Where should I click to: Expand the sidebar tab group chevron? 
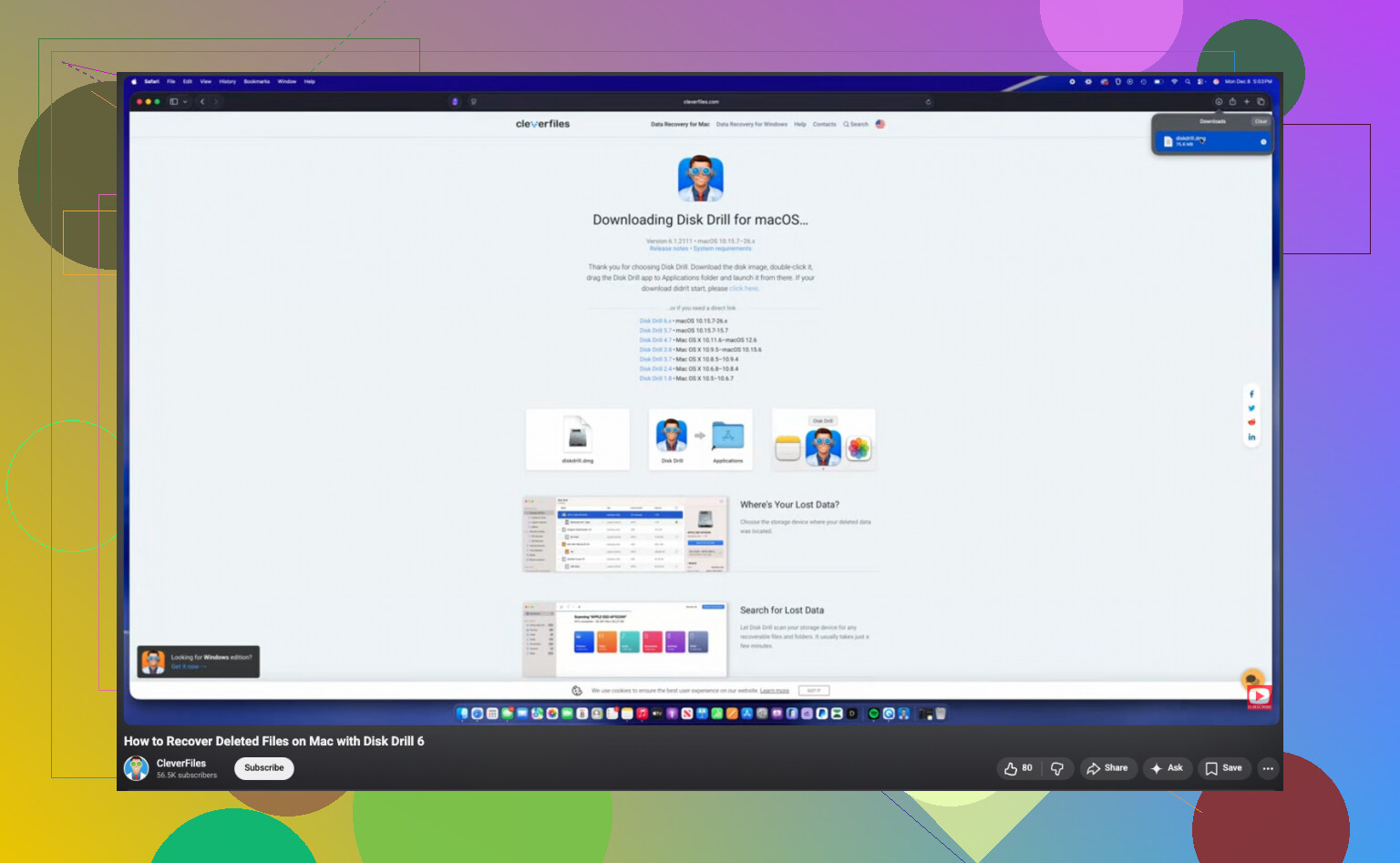coord(185,102)
